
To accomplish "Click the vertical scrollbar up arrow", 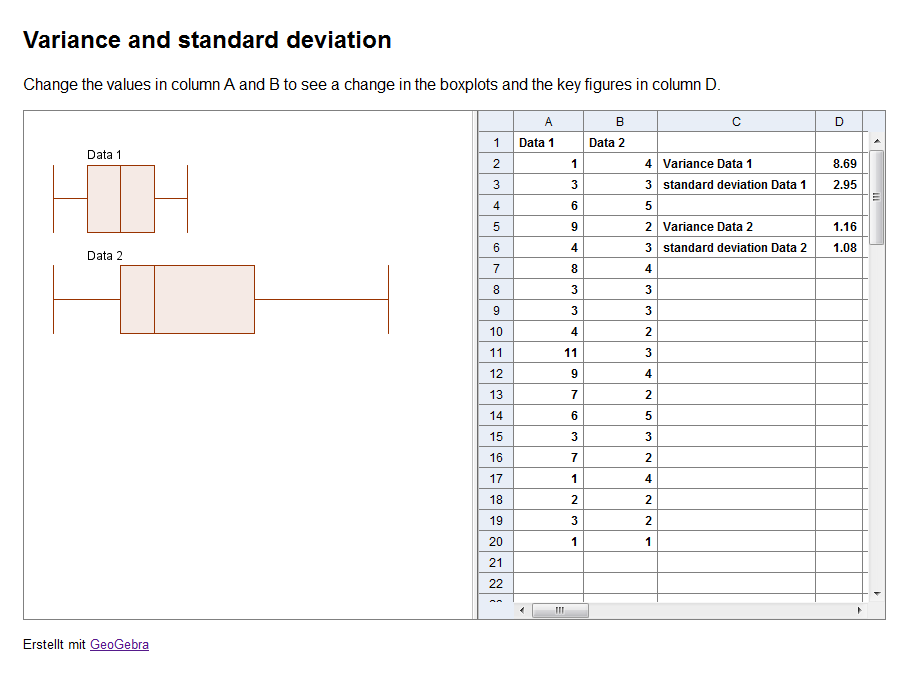I will 876,141.
